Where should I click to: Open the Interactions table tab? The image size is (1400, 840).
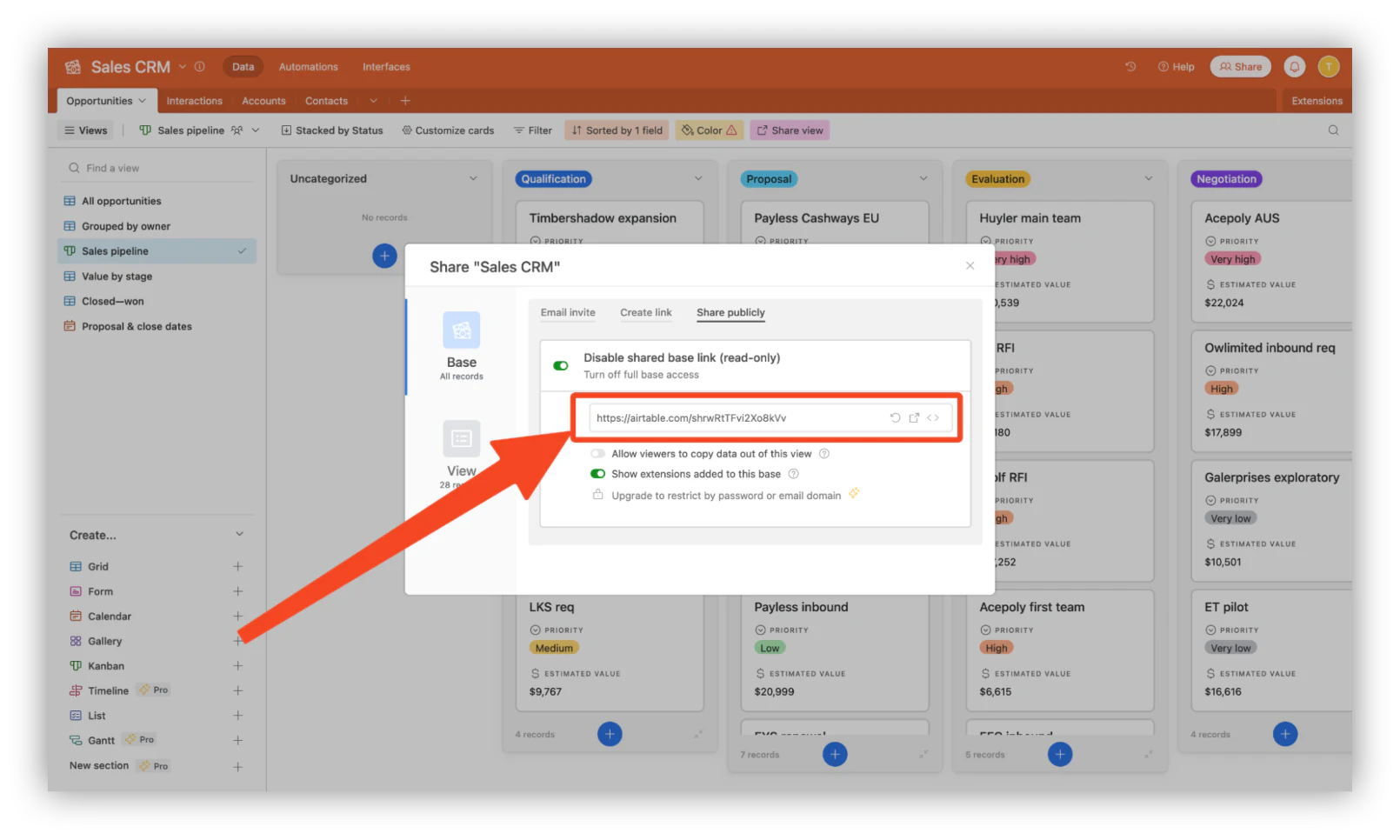[x=194, y=101]
